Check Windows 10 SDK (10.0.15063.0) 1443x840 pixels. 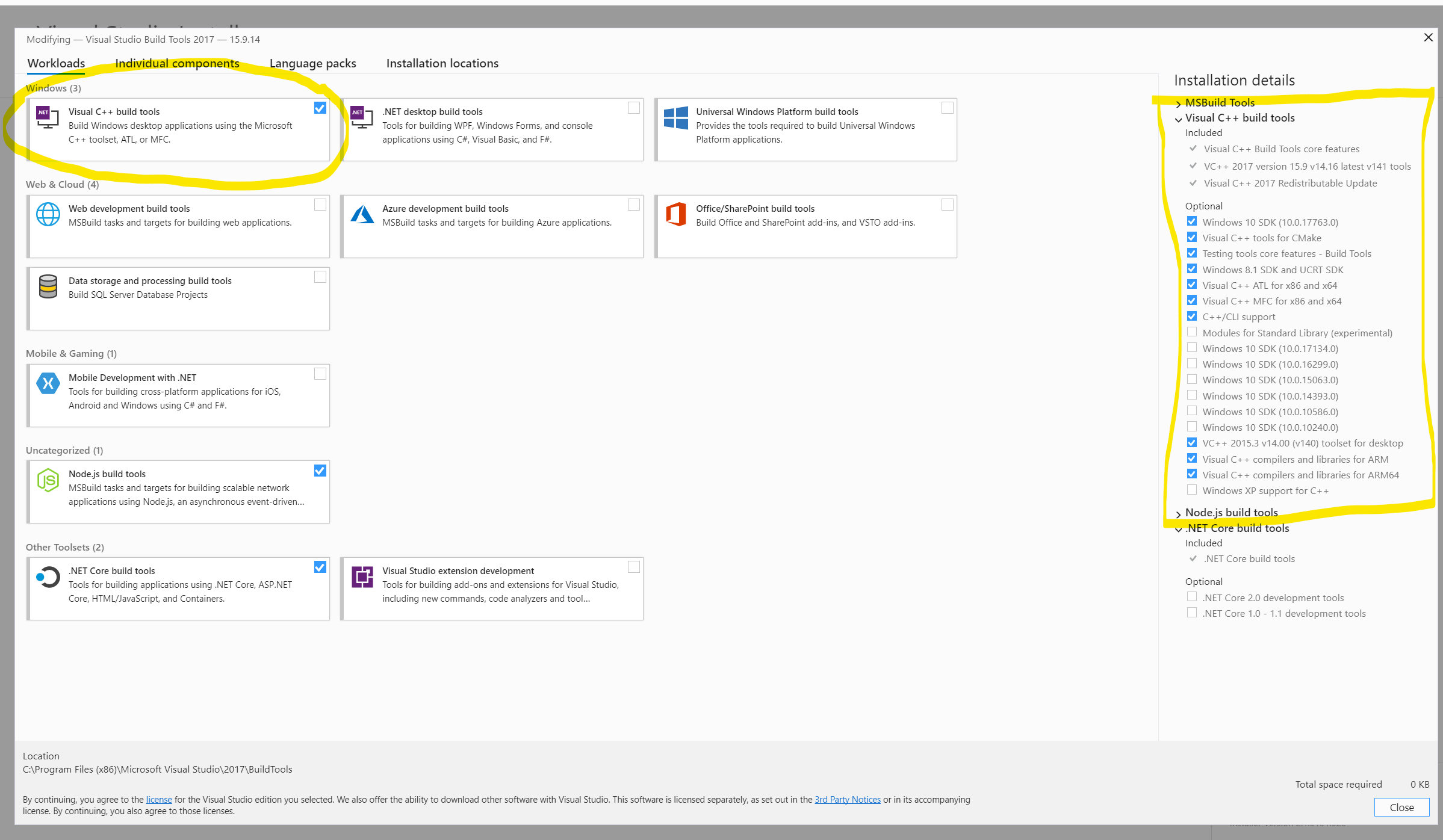pos(1192,379)
